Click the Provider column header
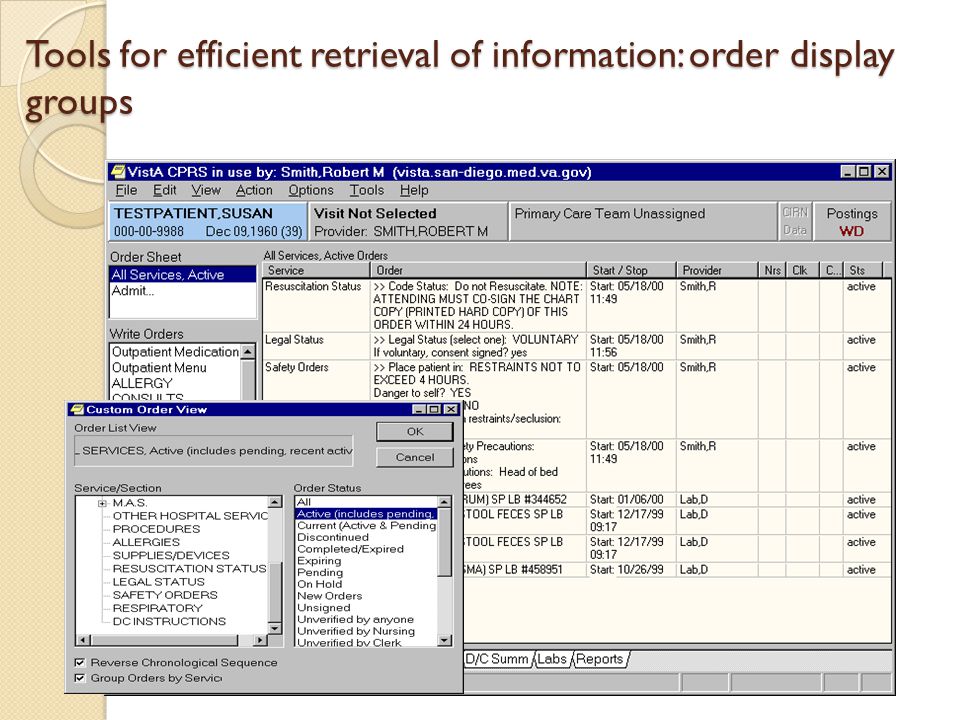This screenshot has height=720, width=960. [x=716, y=270]
